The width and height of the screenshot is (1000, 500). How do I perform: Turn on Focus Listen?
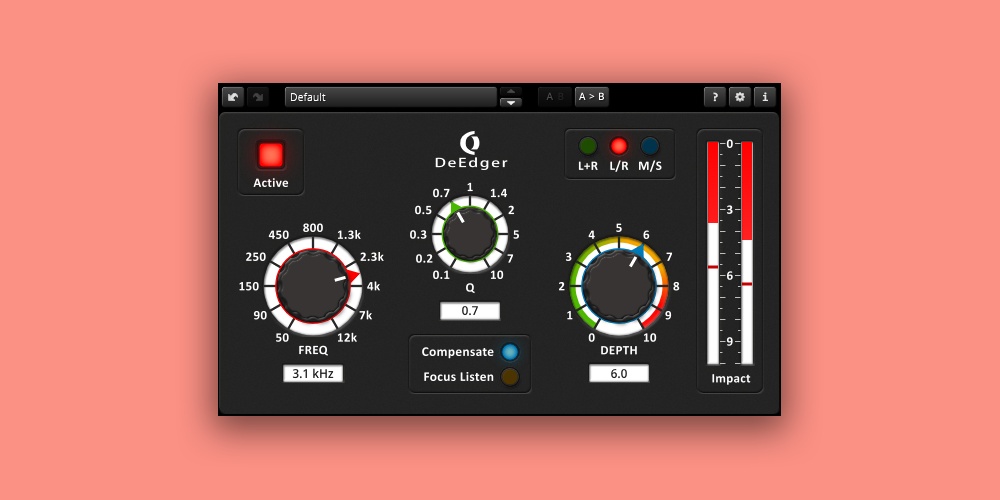(510, 377)
